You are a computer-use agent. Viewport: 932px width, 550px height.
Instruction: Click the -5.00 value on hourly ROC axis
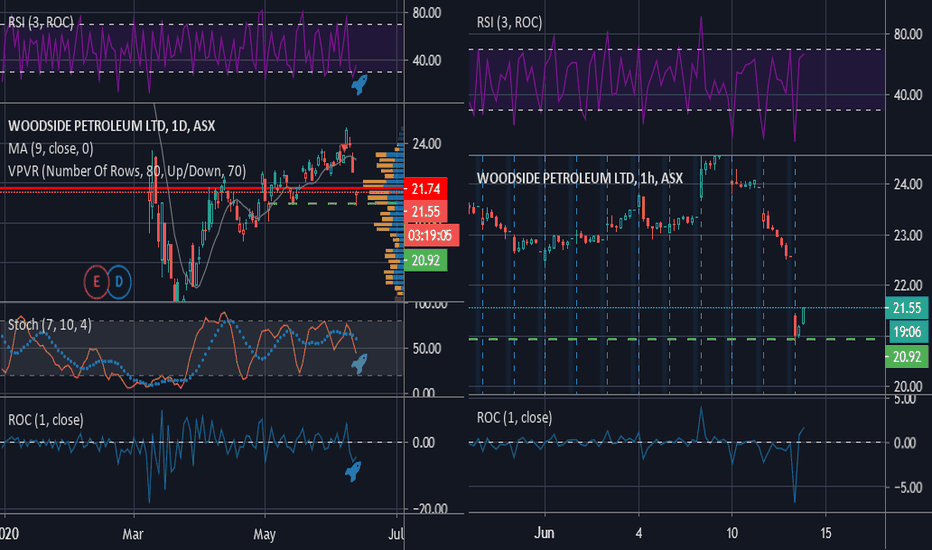[908, 488]
